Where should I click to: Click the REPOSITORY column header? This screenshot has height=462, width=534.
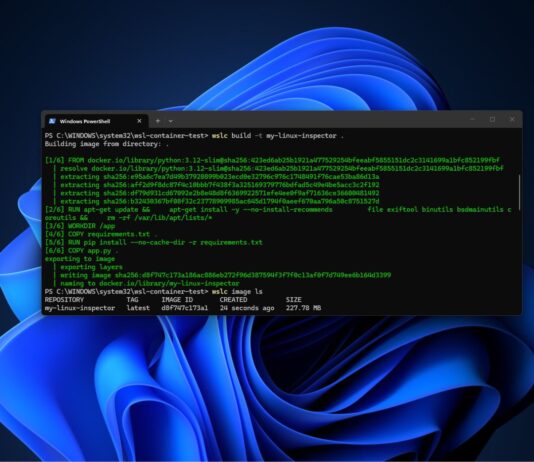(64, 300)
